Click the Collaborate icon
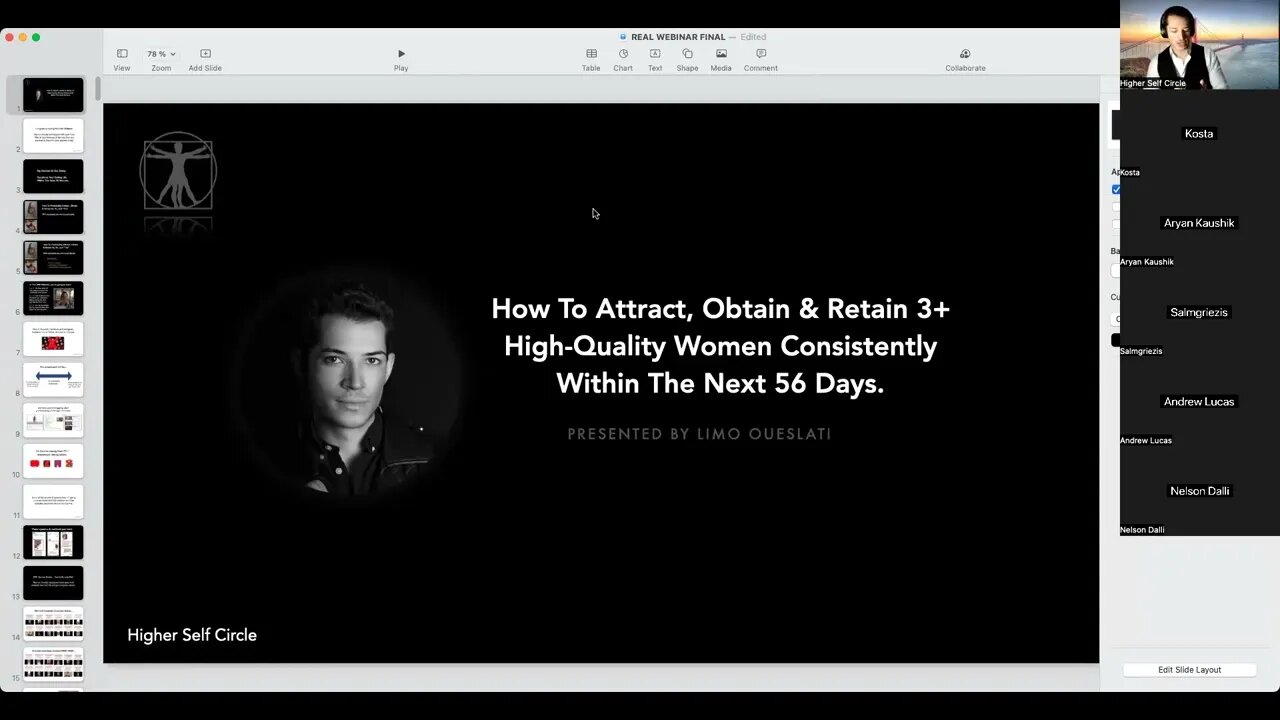Image resolution: width=1280 pixels, height=720 pixels. tap(965, 54)
